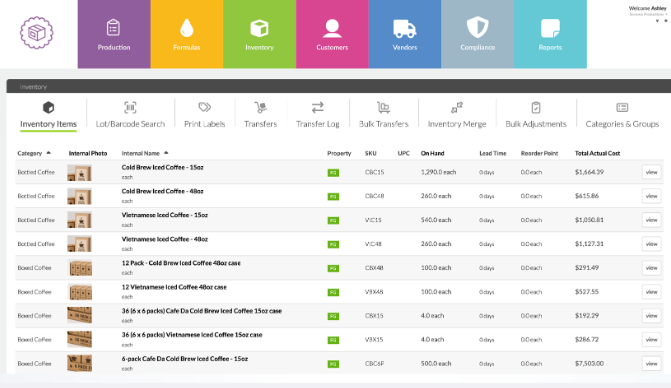Open the Bulk Adjustments tab

click(536, 116)
